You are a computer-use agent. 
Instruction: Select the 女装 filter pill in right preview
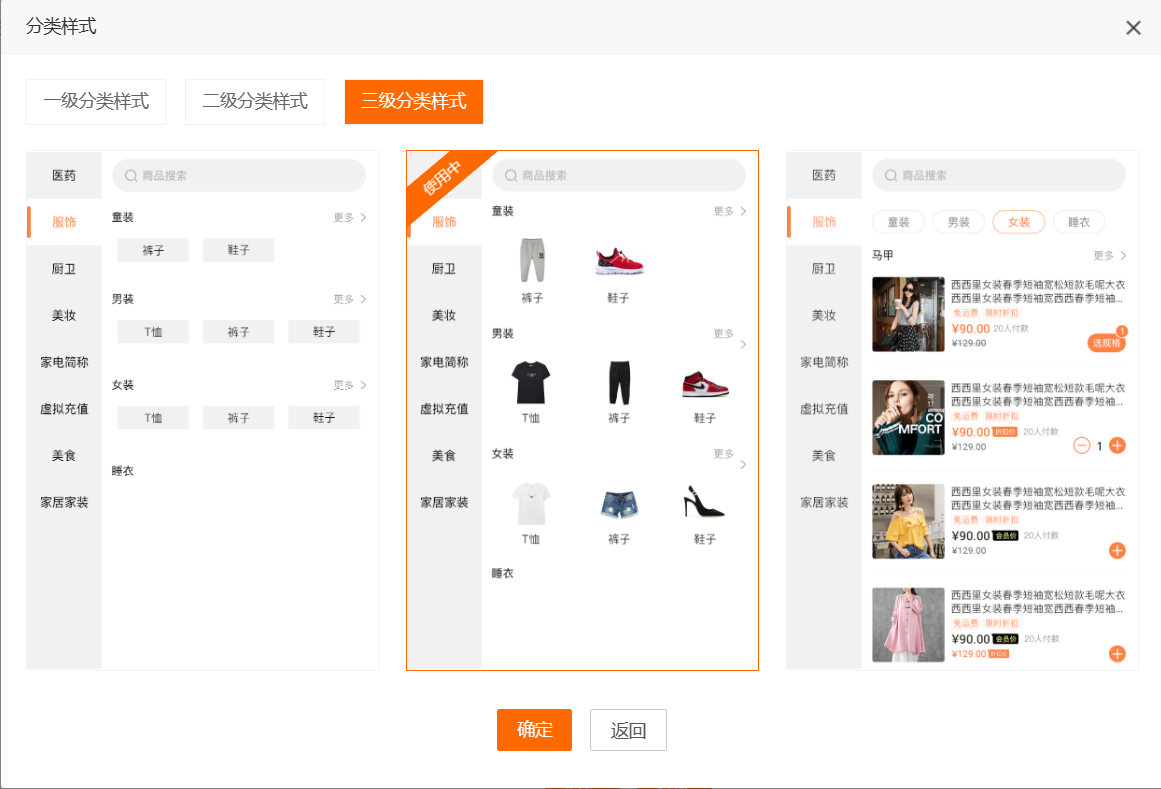(x=1018, y=222)
